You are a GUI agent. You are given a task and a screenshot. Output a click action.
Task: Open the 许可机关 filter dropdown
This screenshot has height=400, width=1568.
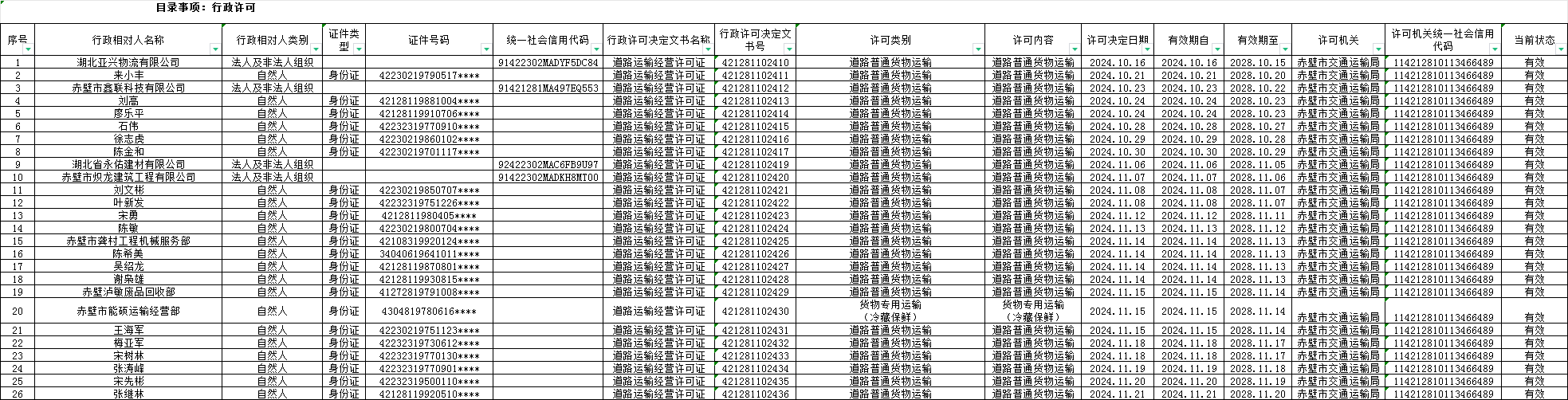1378,49
